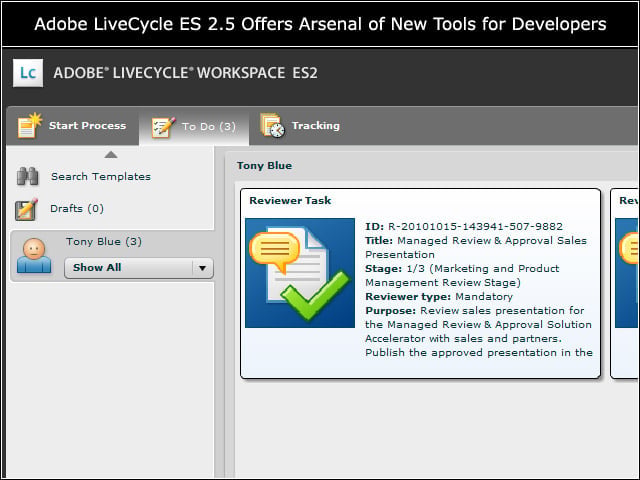This screenshot has width=640, height=480.
Task: Click the Lc LiveCycle logo icon
Action: (x=28, y=73)
